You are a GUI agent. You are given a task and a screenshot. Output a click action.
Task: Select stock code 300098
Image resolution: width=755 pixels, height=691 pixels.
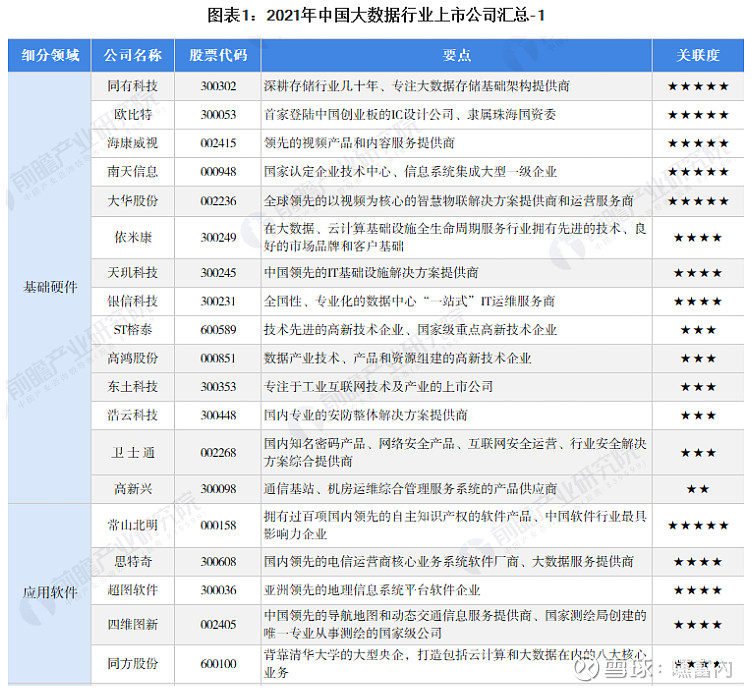click(x=218, y=489)
